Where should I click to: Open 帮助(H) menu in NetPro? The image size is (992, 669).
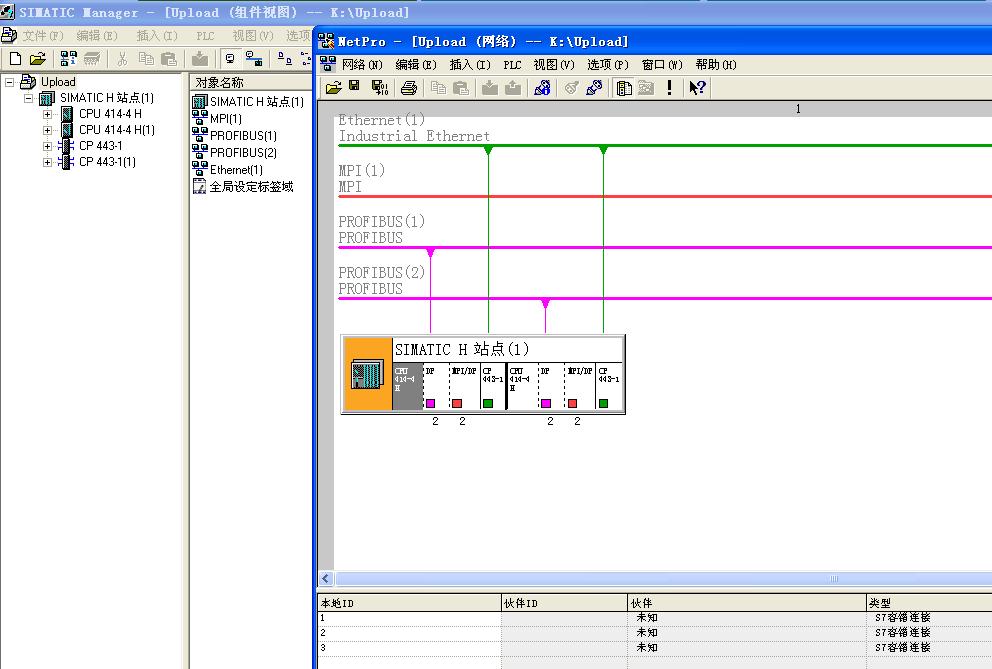[x=716, y=65]
